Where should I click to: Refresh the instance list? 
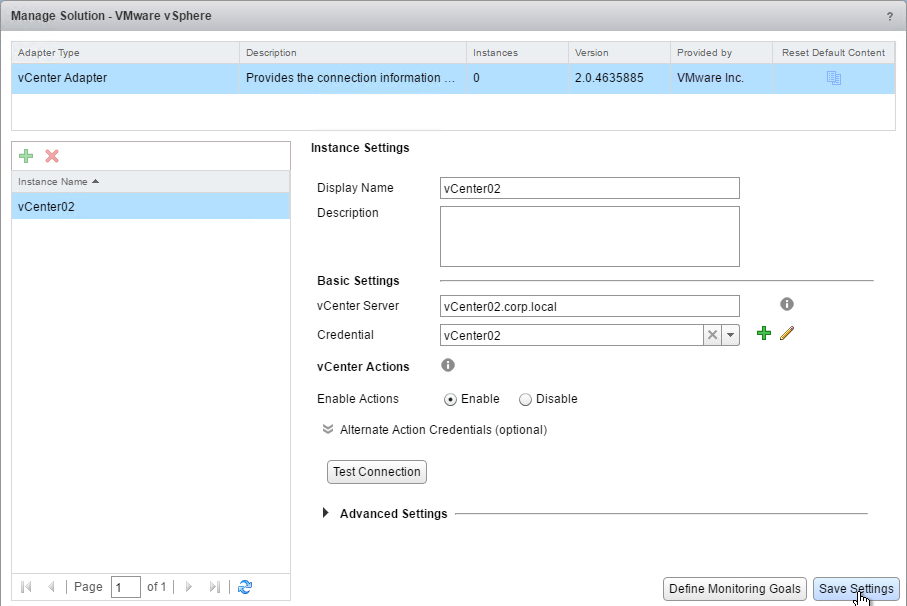(245, 587)
